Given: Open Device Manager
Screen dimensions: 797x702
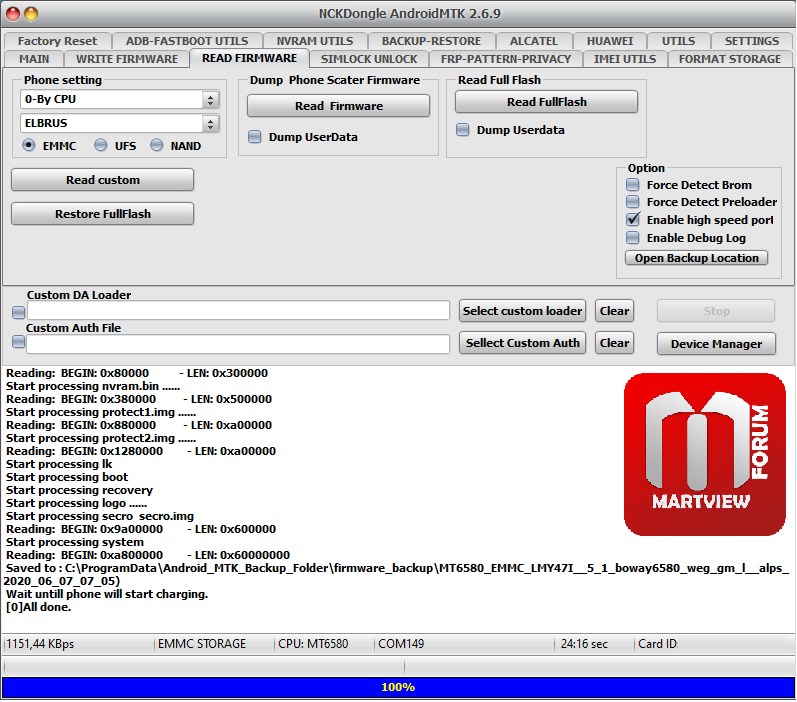Looking at the screenshot, I should (716, 344).
